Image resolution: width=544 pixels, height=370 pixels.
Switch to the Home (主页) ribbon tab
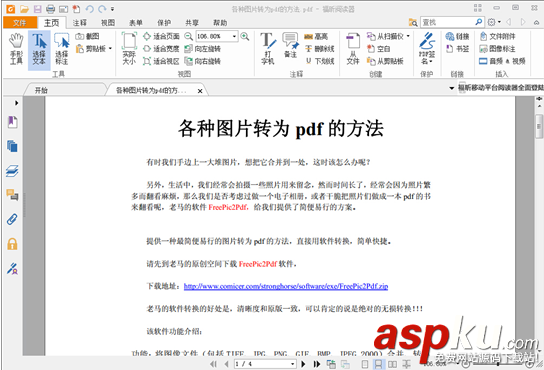click(51, 23)
